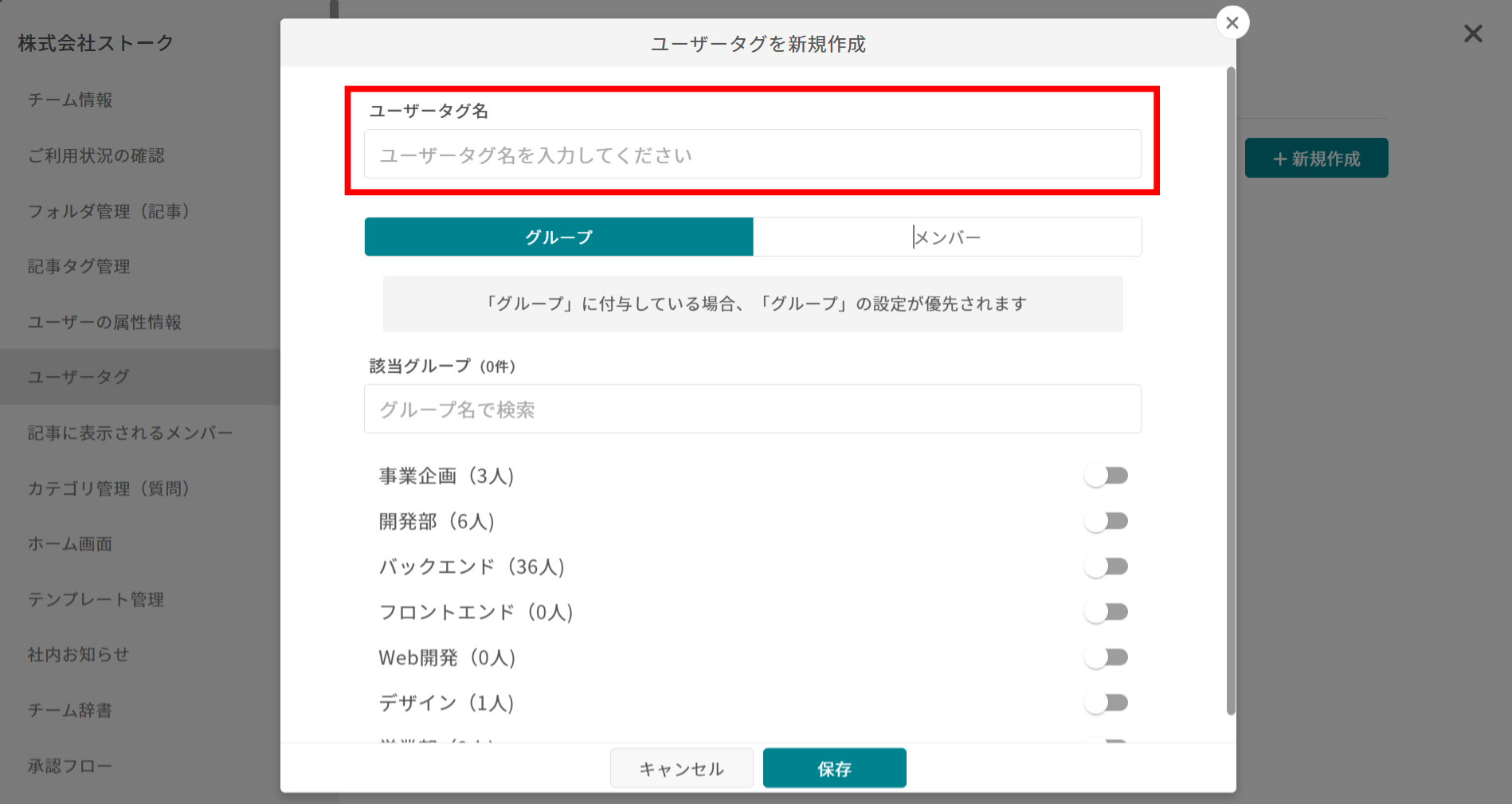Viewport: 1512px width, 804px height.
Task: Click the グループ名で検索 search field
Action: [x=751, y=409]
